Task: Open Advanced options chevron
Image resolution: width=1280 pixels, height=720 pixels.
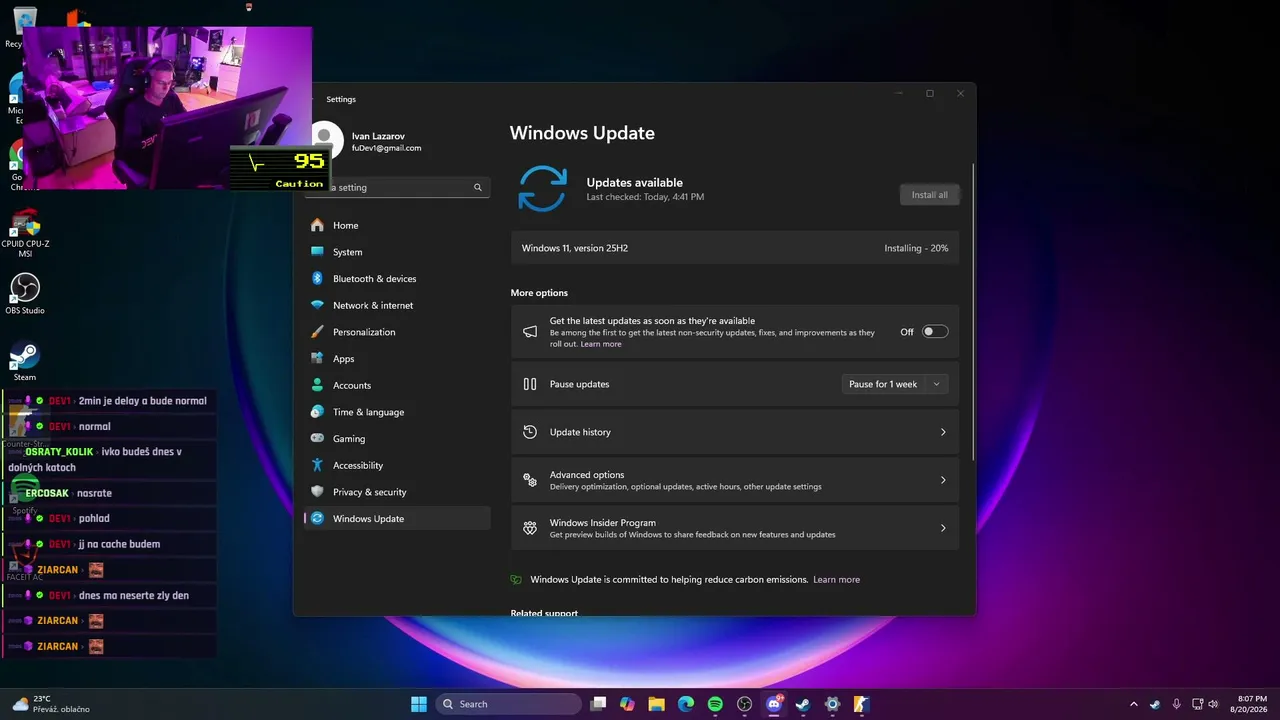Action: tap(943, 480)
